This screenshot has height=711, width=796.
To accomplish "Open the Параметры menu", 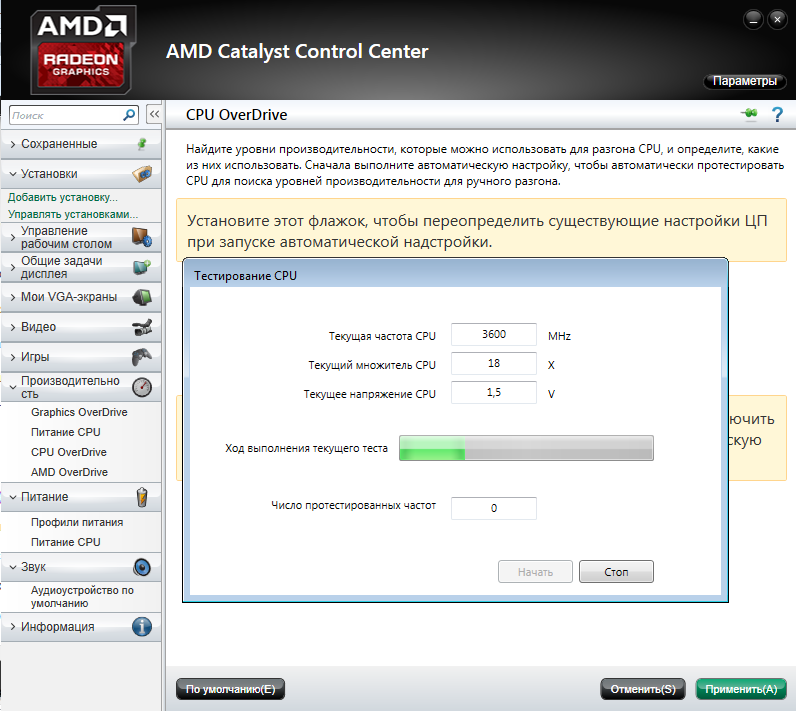I will [x=744, y=81].
